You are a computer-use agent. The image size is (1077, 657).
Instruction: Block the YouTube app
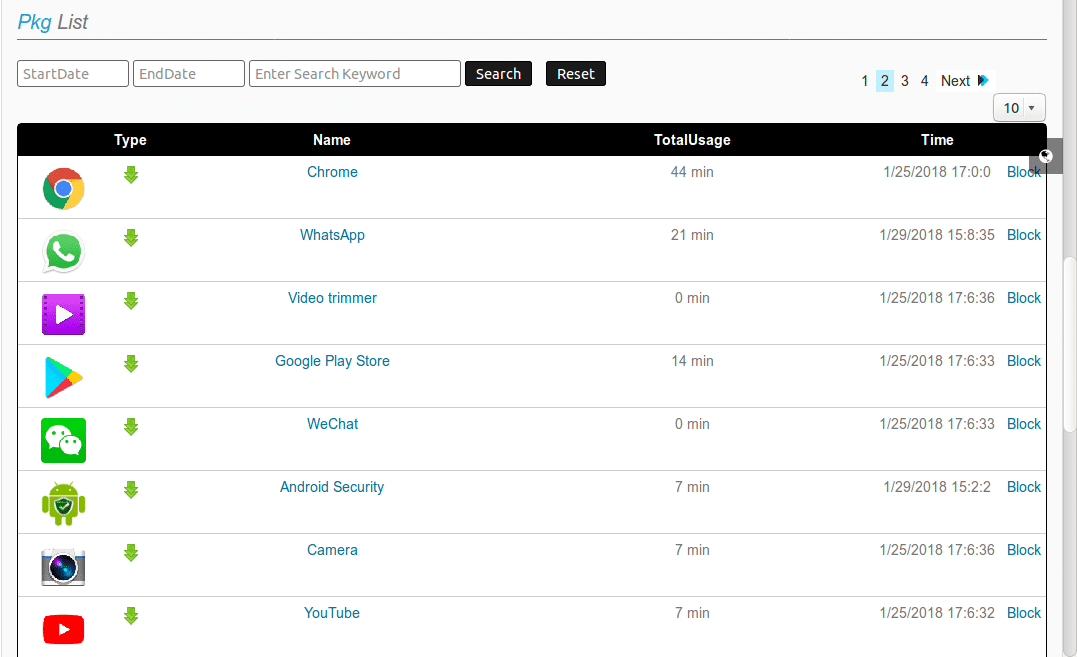[1023, 613]
